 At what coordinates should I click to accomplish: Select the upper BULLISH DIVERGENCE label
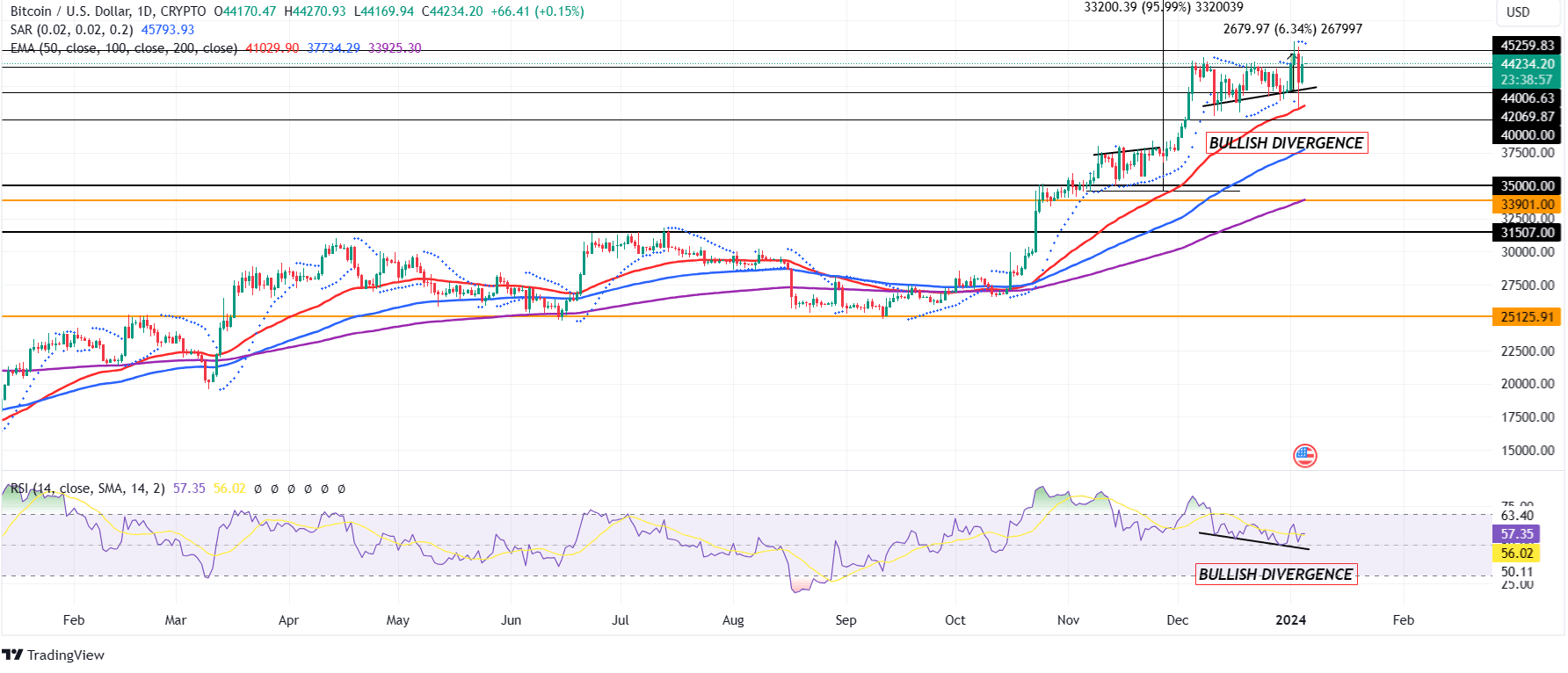pyautogui.click(x=1286, y=143)
